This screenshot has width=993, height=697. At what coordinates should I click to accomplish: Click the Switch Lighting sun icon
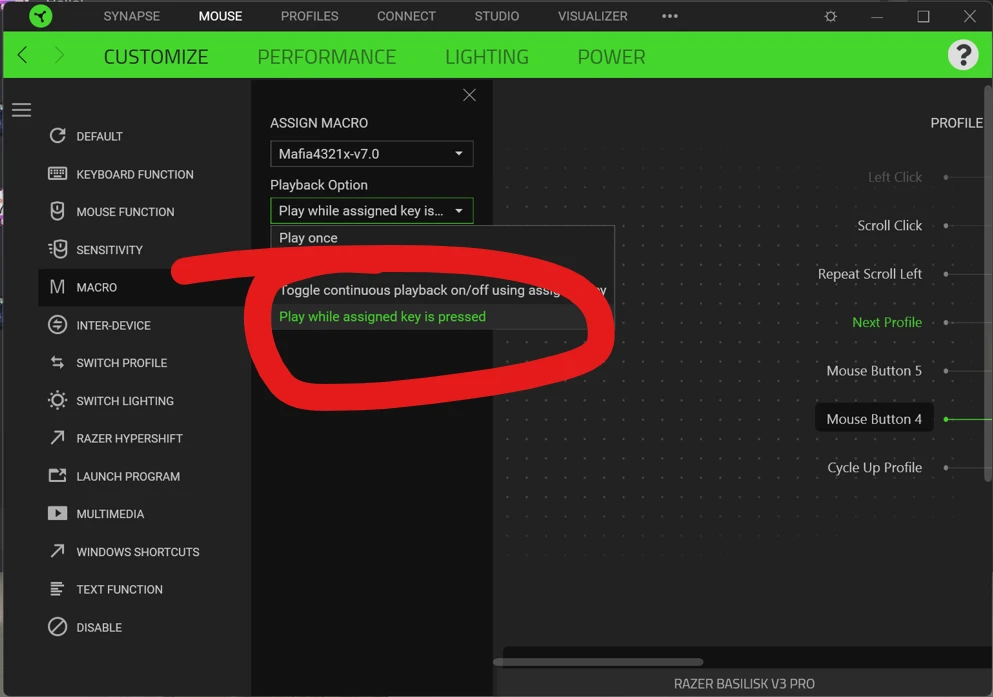pos(58,400)
